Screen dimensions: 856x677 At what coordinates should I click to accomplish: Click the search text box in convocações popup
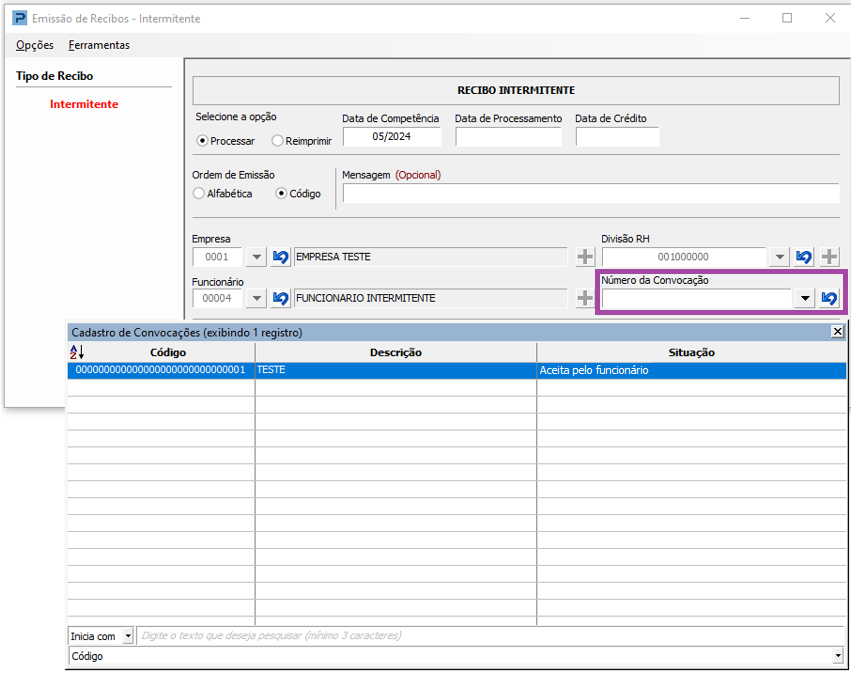tap(490, 636)
